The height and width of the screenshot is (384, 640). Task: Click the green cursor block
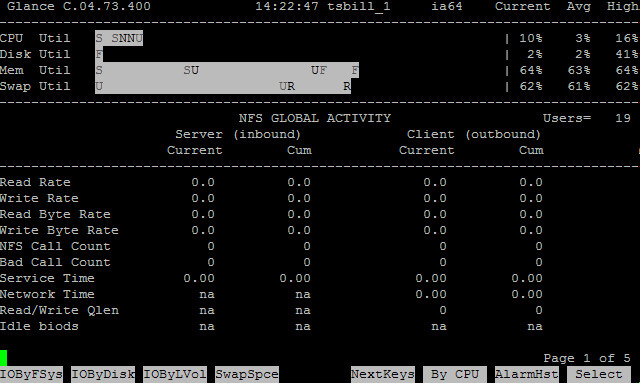coord(3,358)
